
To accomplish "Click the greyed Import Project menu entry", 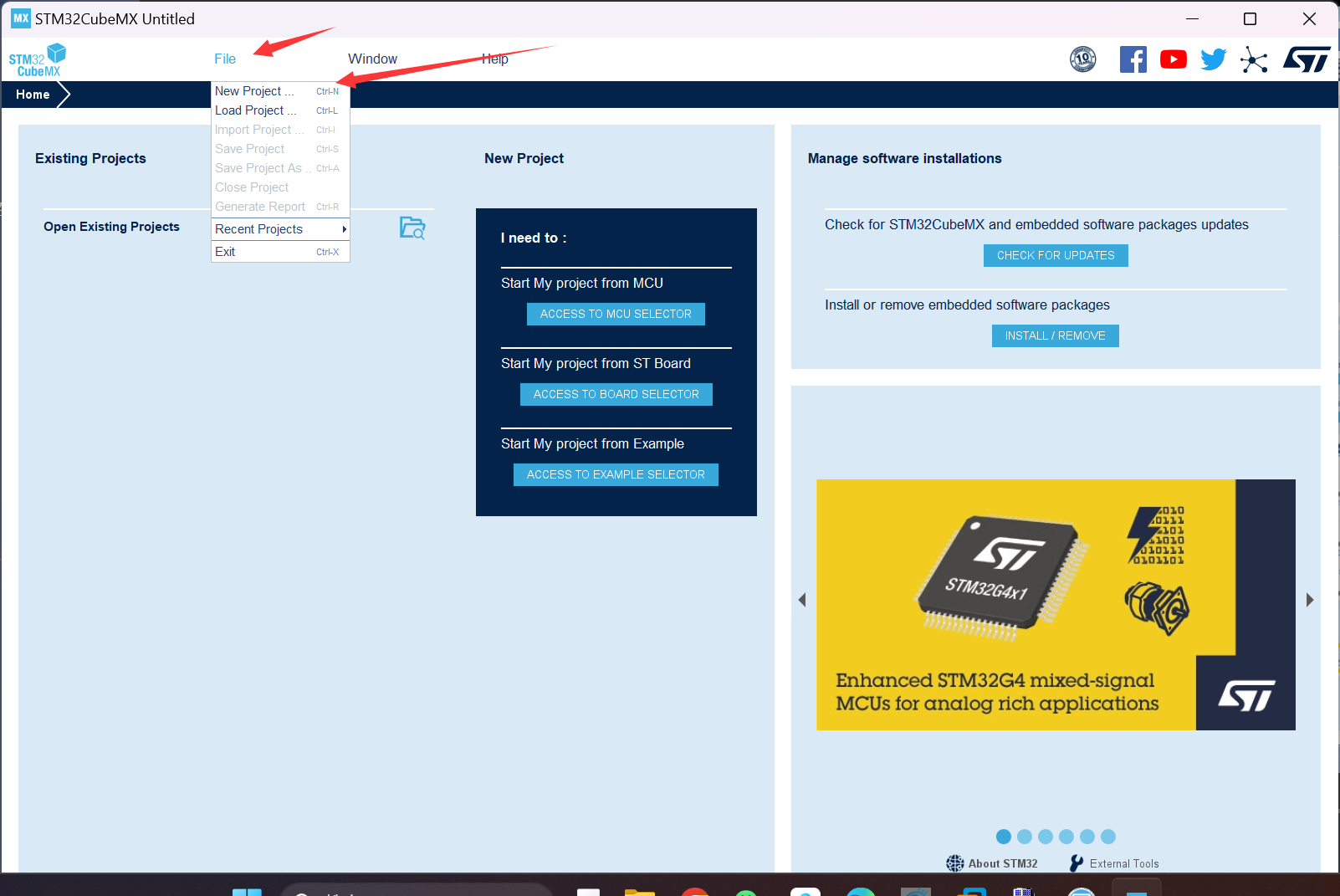I will (x=280, y=130).
